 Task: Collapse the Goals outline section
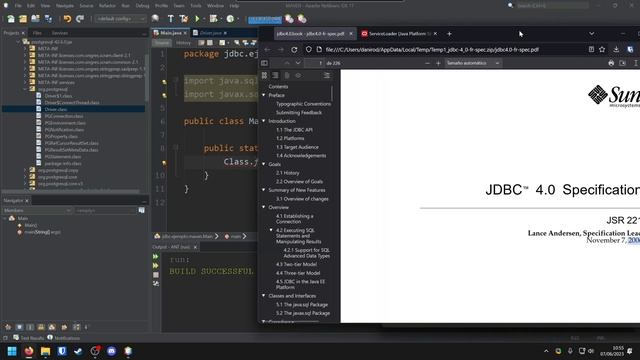click(264, 164)
